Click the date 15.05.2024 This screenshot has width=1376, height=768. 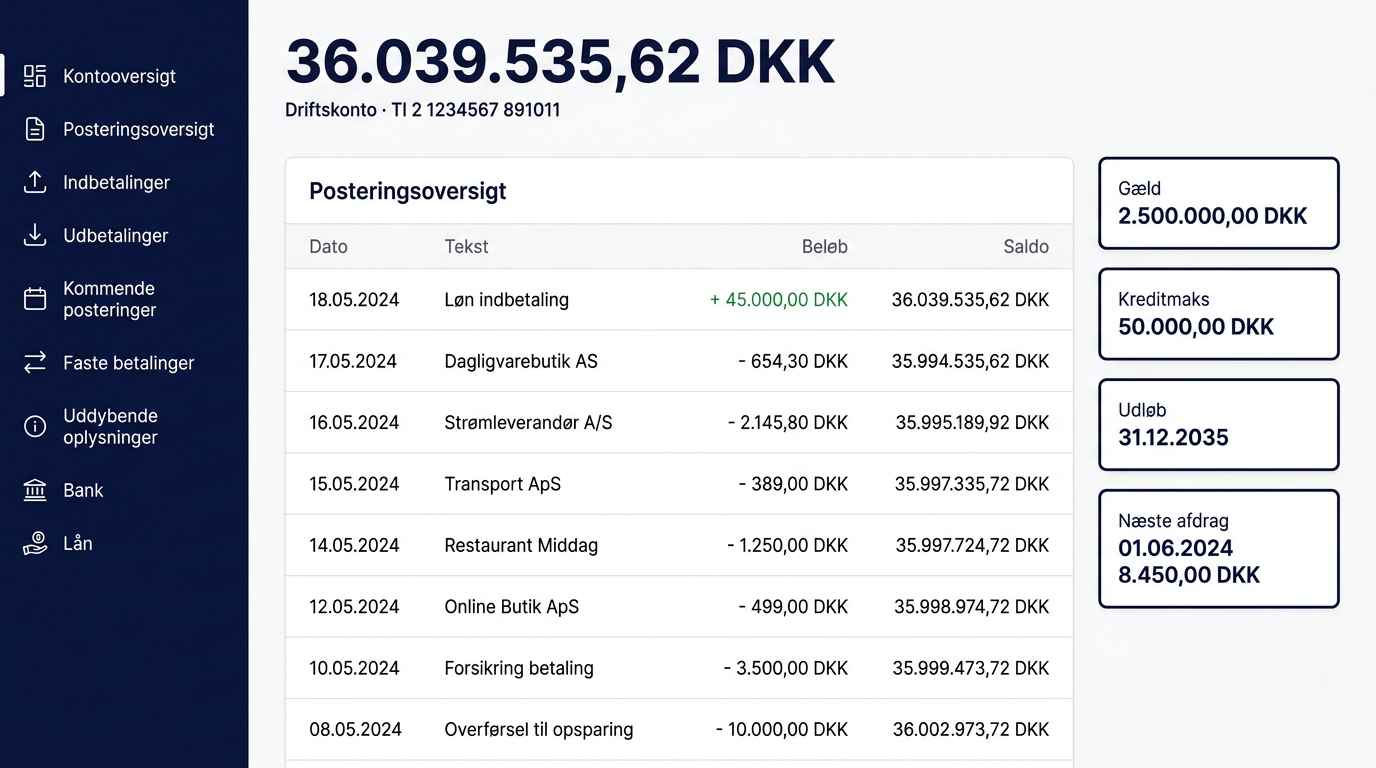pyautogui.click(x=354, y=484)
